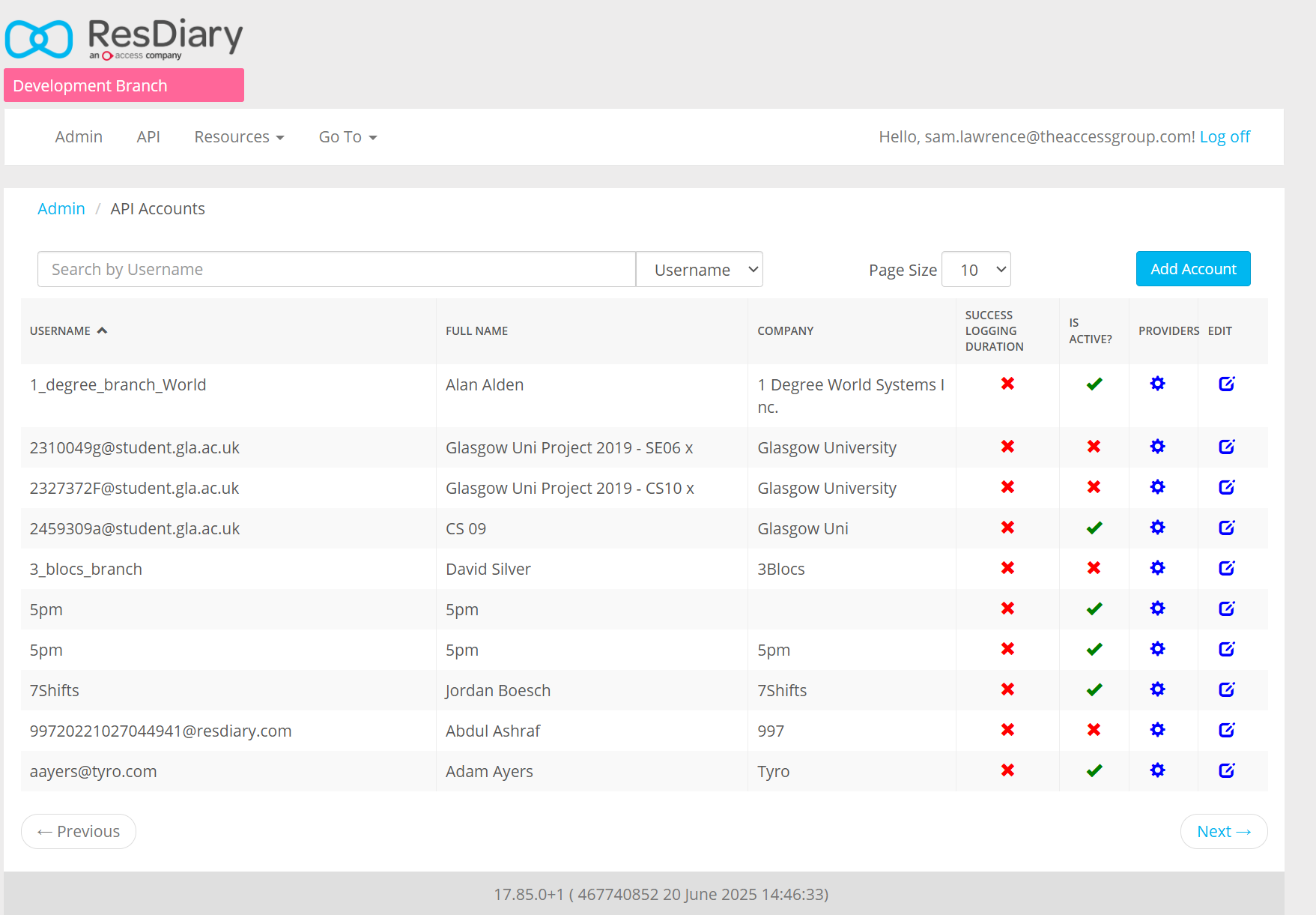Click the sort arrow beside Username header

(x=102, y=330)
